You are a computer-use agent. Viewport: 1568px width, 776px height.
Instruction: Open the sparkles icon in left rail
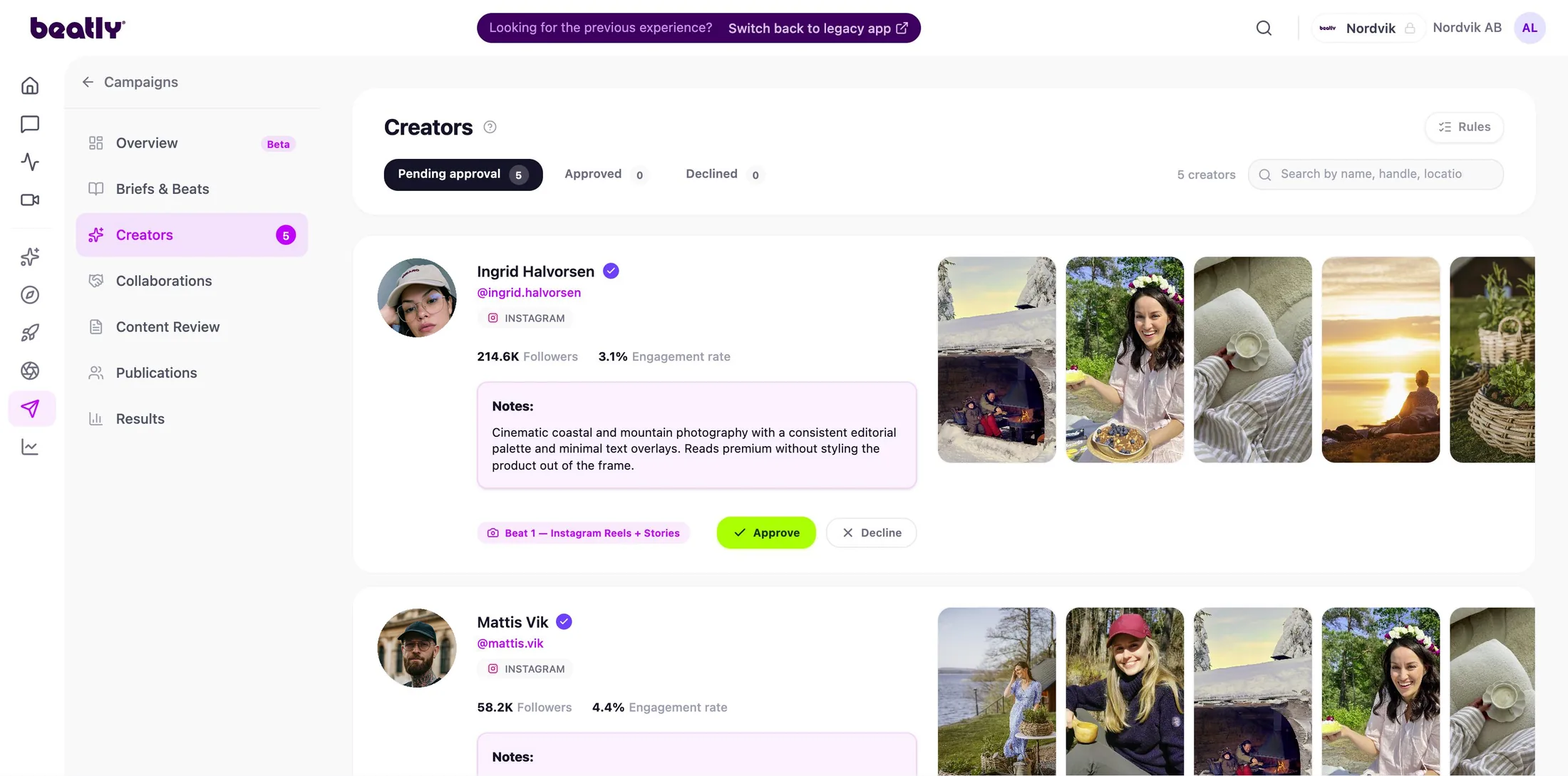click(x=30, y=257)
